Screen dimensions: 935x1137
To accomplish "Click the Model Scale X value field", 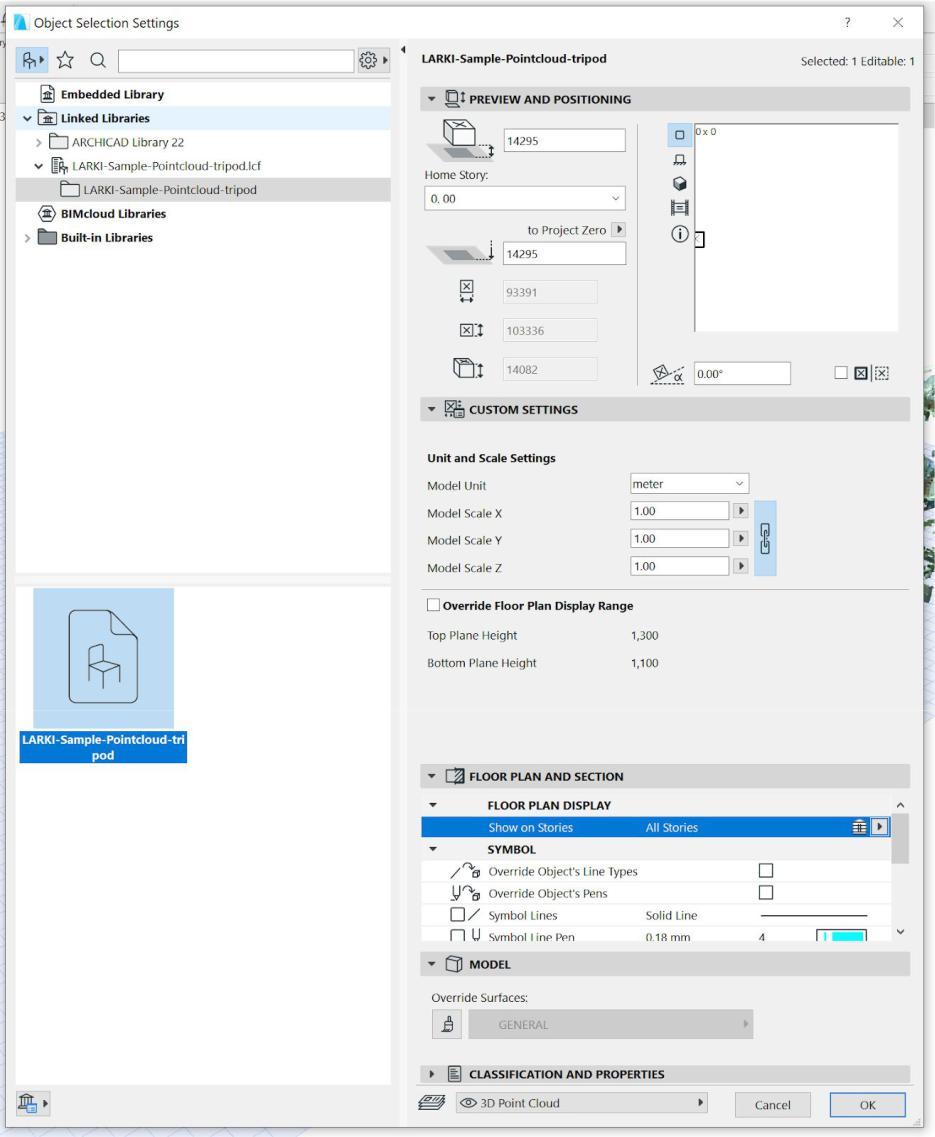I will tap(680, 510).
